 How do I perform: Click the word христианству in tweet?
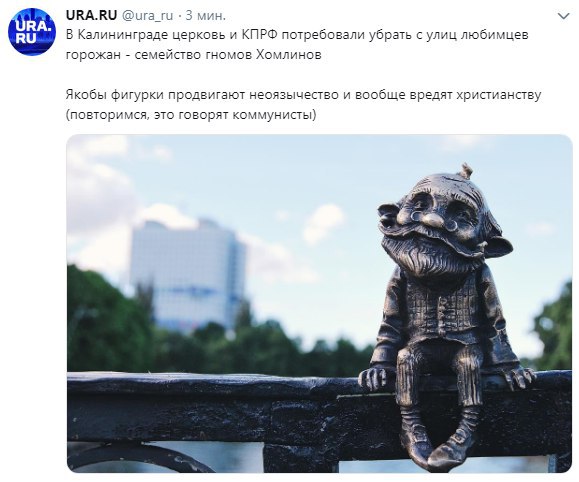tap(498, 96)
